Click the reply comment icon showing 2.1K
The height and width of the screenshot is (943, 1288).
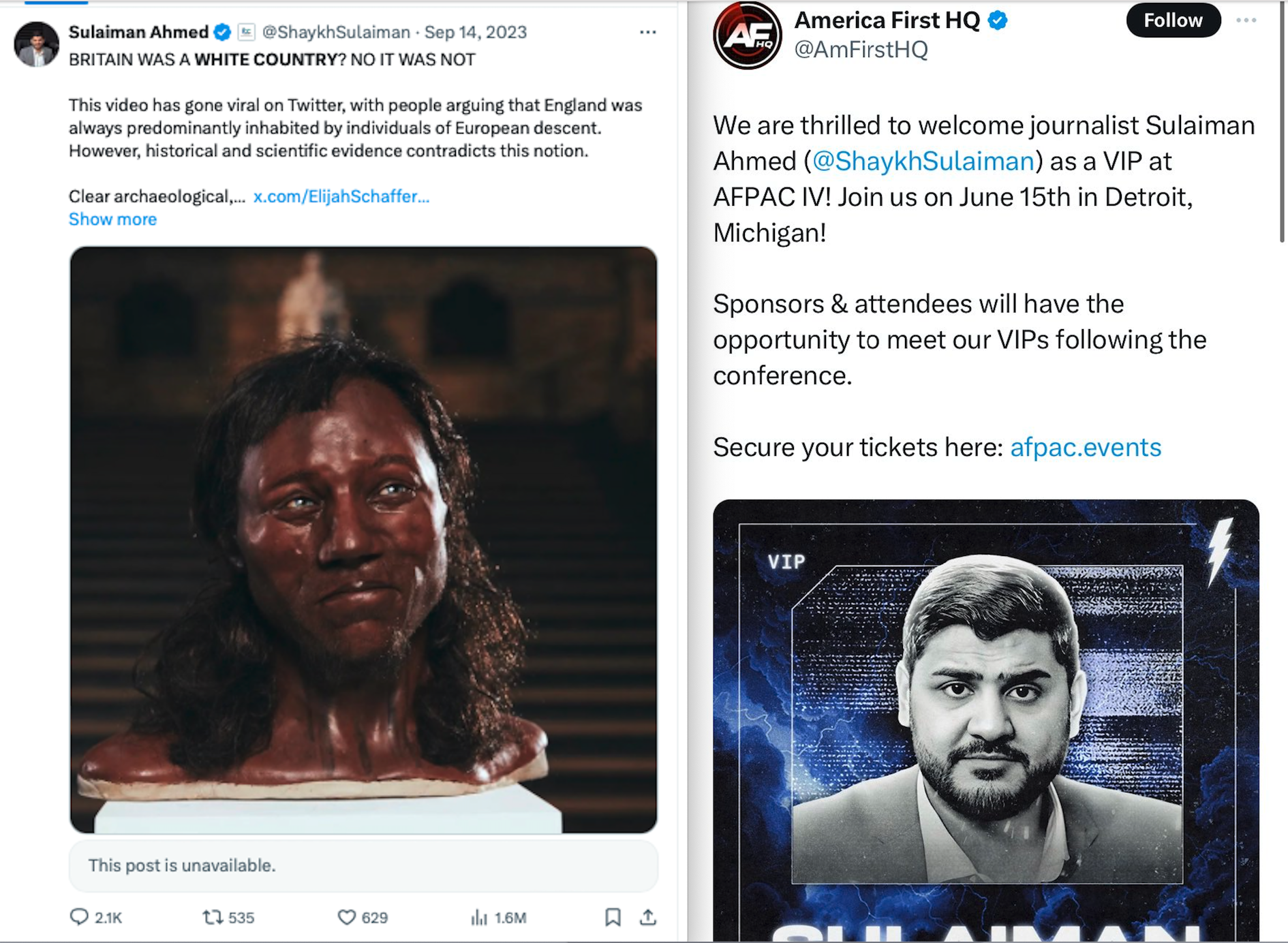click(x=80, y=917)
